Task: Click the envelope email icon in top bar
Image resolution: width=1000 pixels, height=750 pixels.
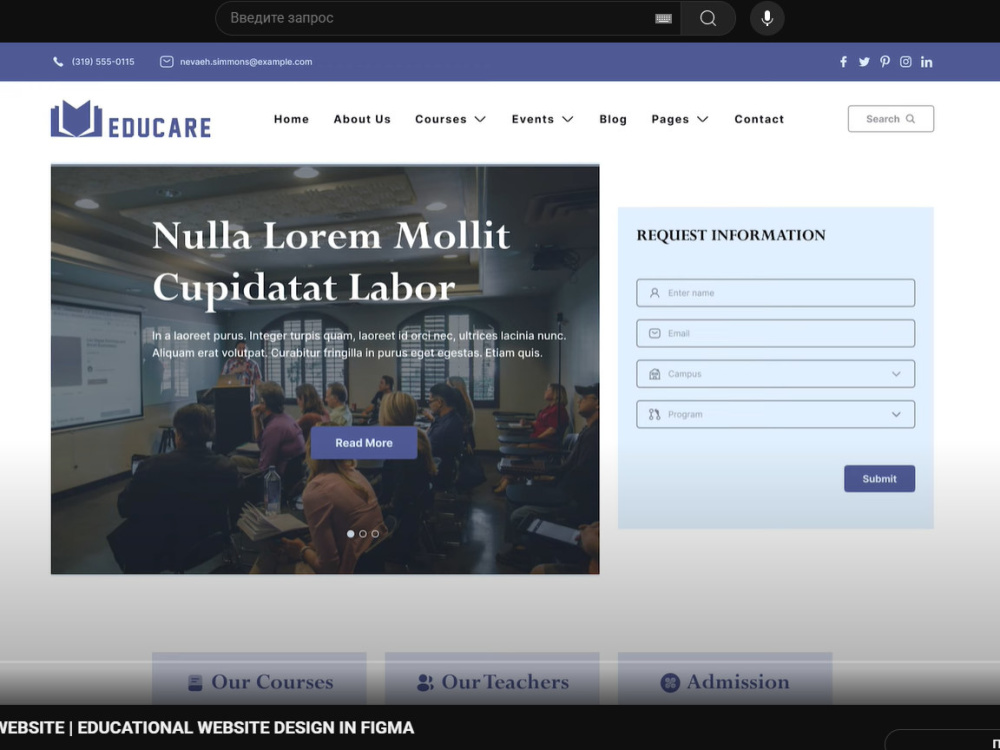Action: 166,62
